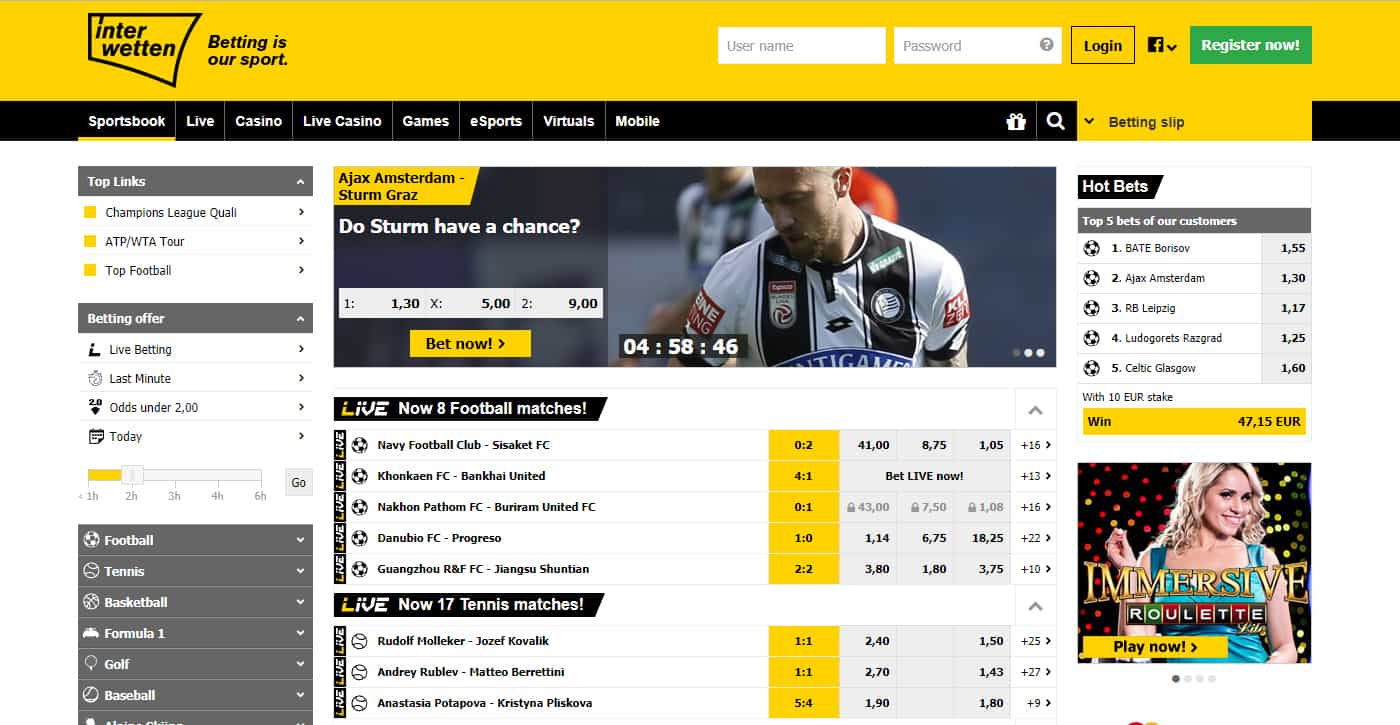Viewport: 1400px width, 725px height.
Task: Expand the Football sports category
Action: pos(195,540)
